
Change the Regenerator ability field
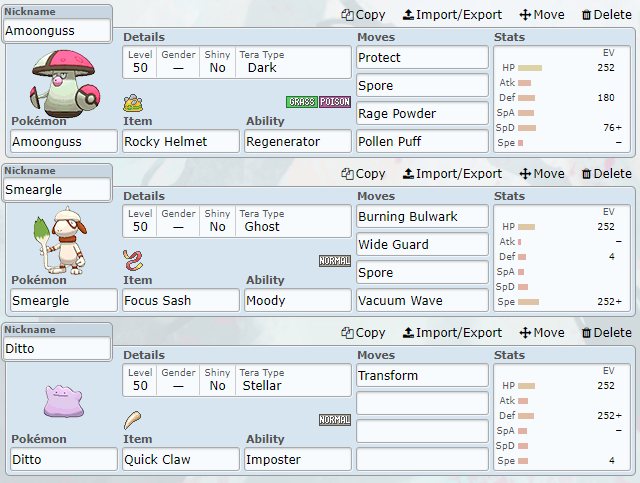[x=298, y=141]
